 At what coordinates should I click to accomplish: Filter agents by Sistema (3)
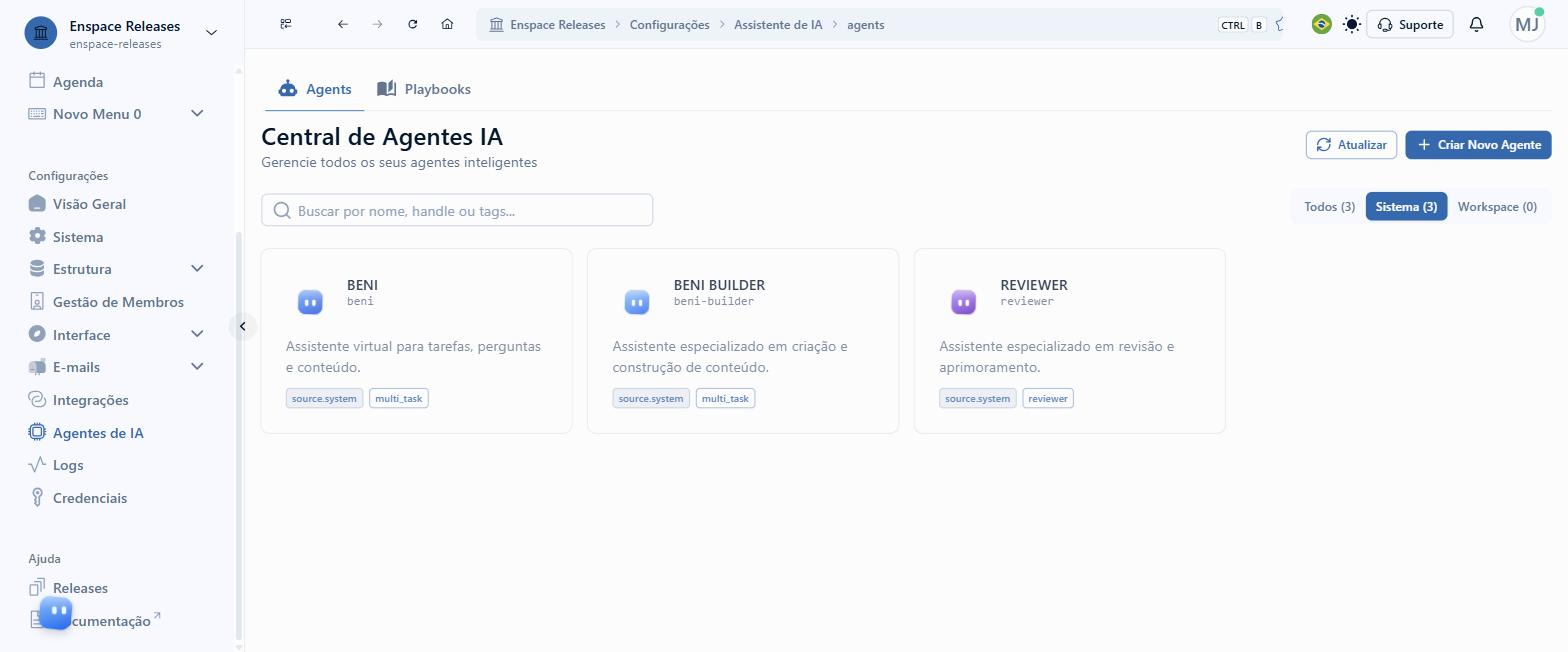coord(1406,206)
